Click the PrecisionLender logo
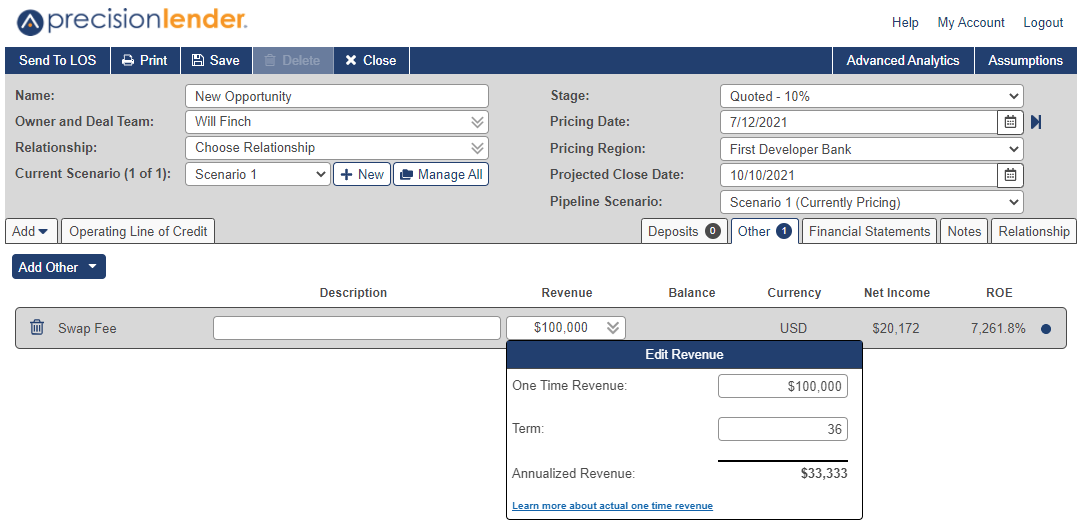 132,22
